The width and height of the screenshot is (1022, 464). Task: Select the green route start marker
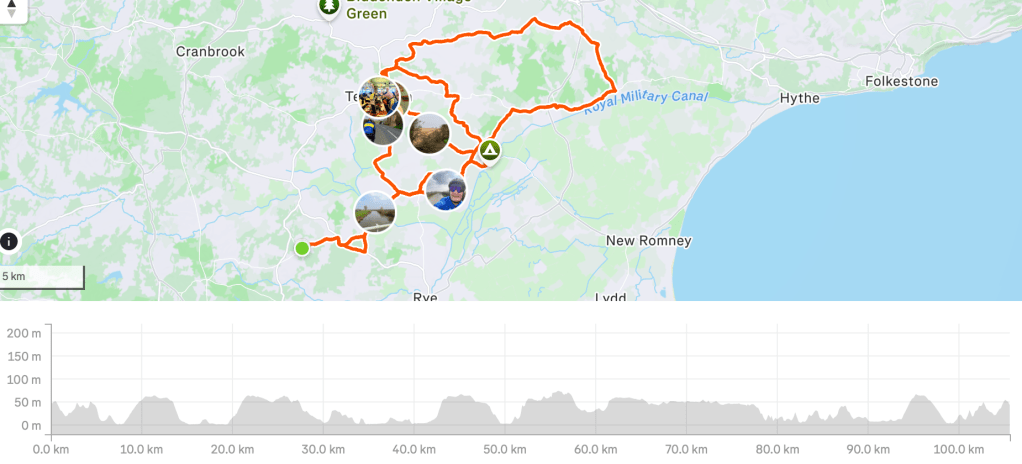(x=302, y=248)
